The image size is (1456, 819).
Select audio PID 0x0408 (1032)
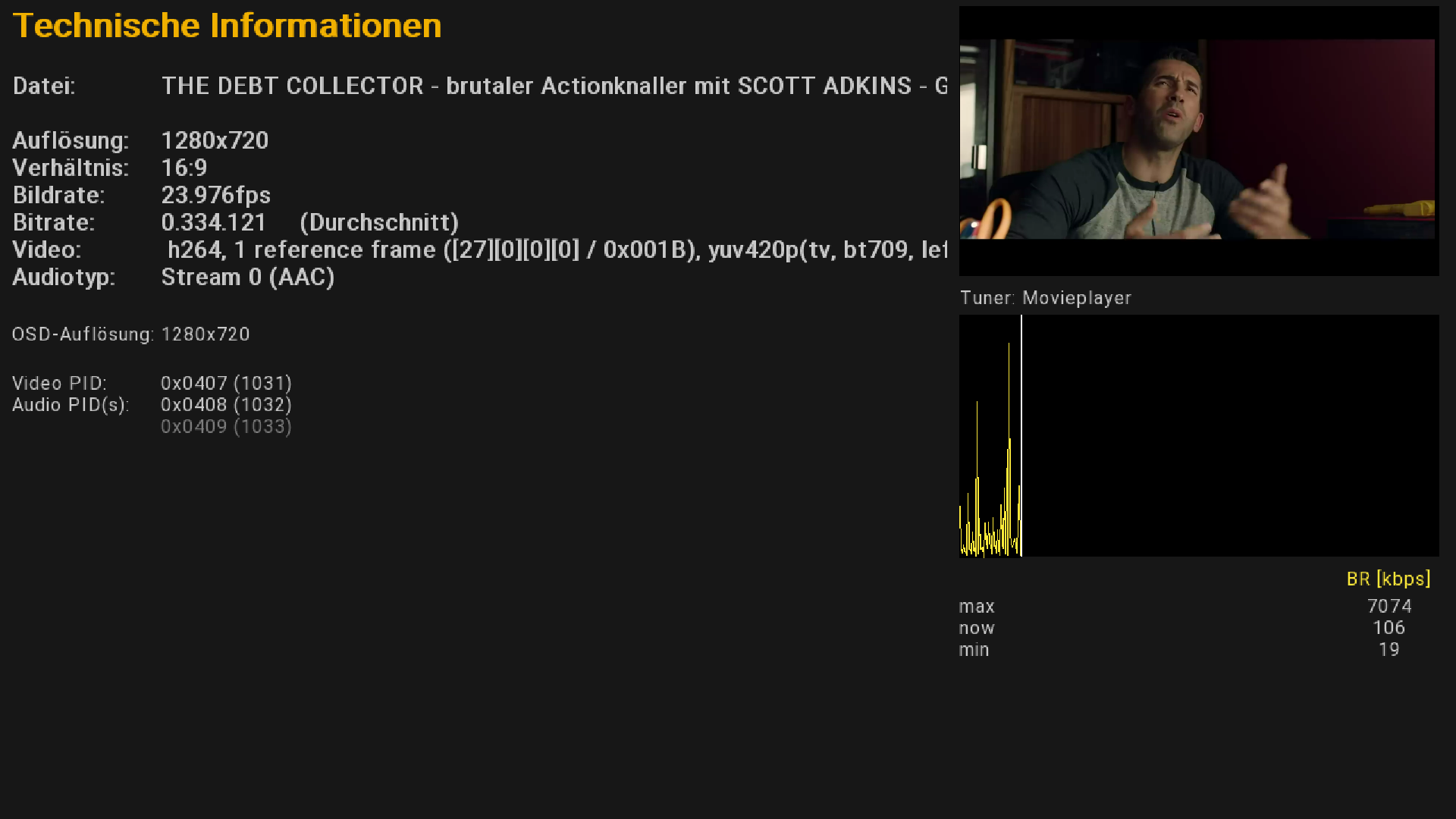(x=226, y=405)
